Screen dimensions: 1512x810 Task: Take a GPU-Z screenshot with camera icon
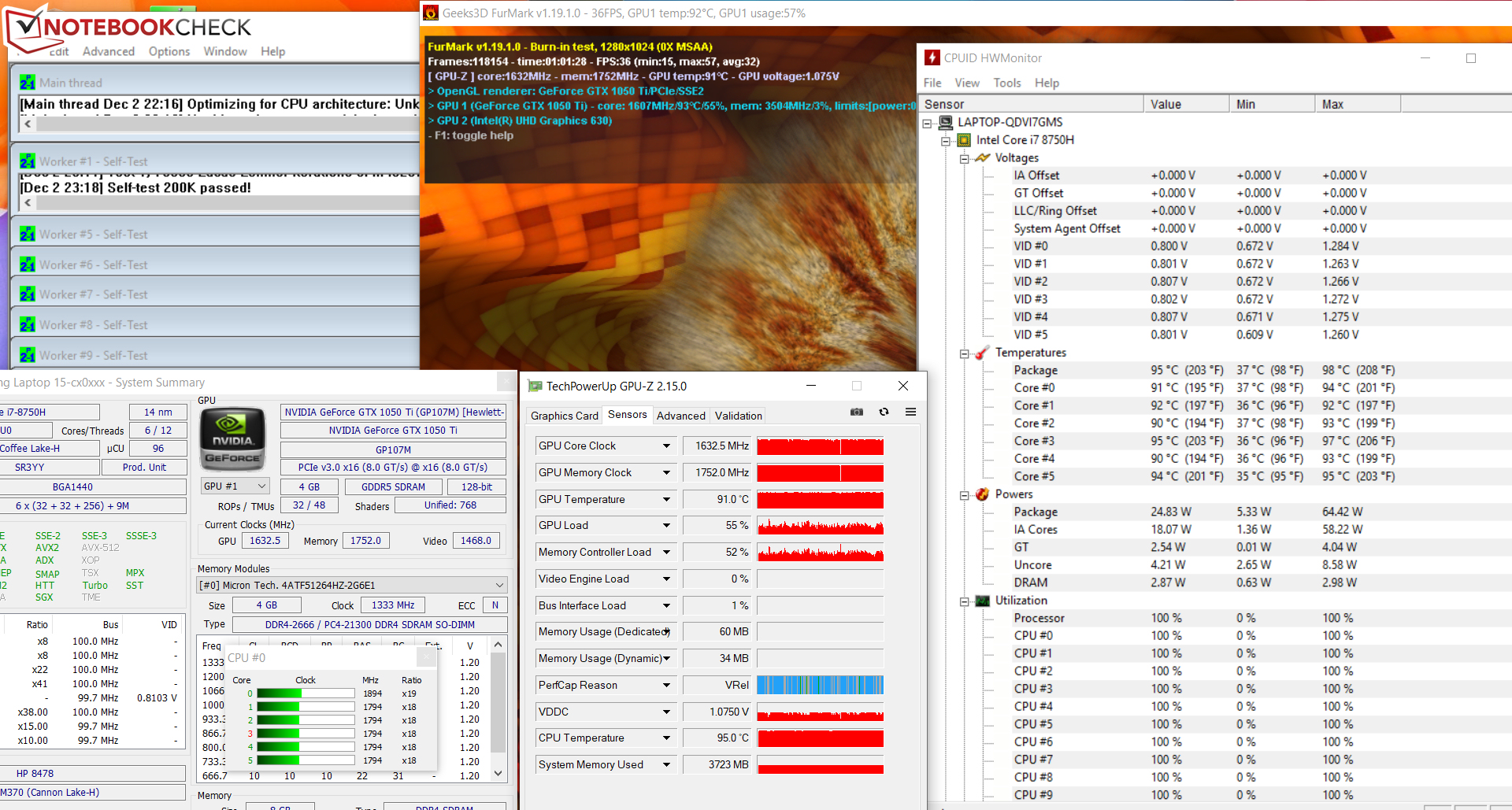click(x=857, y=412)
